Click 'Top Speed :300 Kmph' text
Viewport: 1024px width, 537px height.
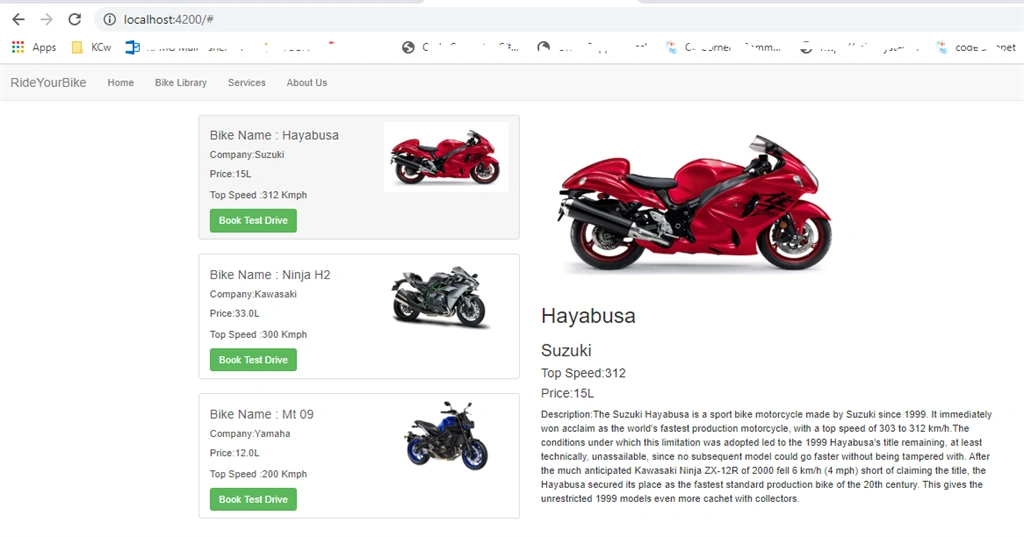point(258,334)
